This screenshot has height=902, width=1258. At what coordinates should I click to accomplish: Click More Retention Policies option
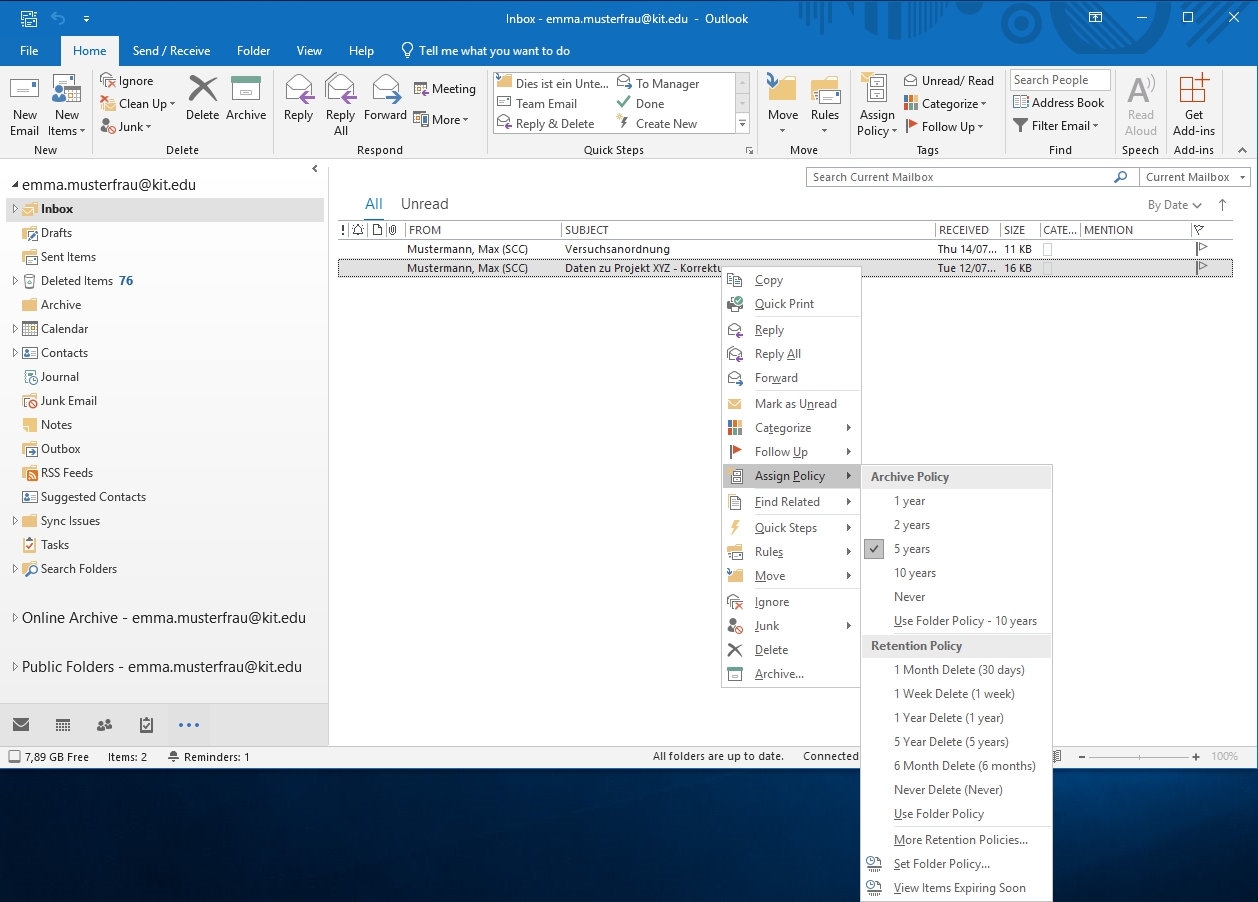click(x=960, y=840)
